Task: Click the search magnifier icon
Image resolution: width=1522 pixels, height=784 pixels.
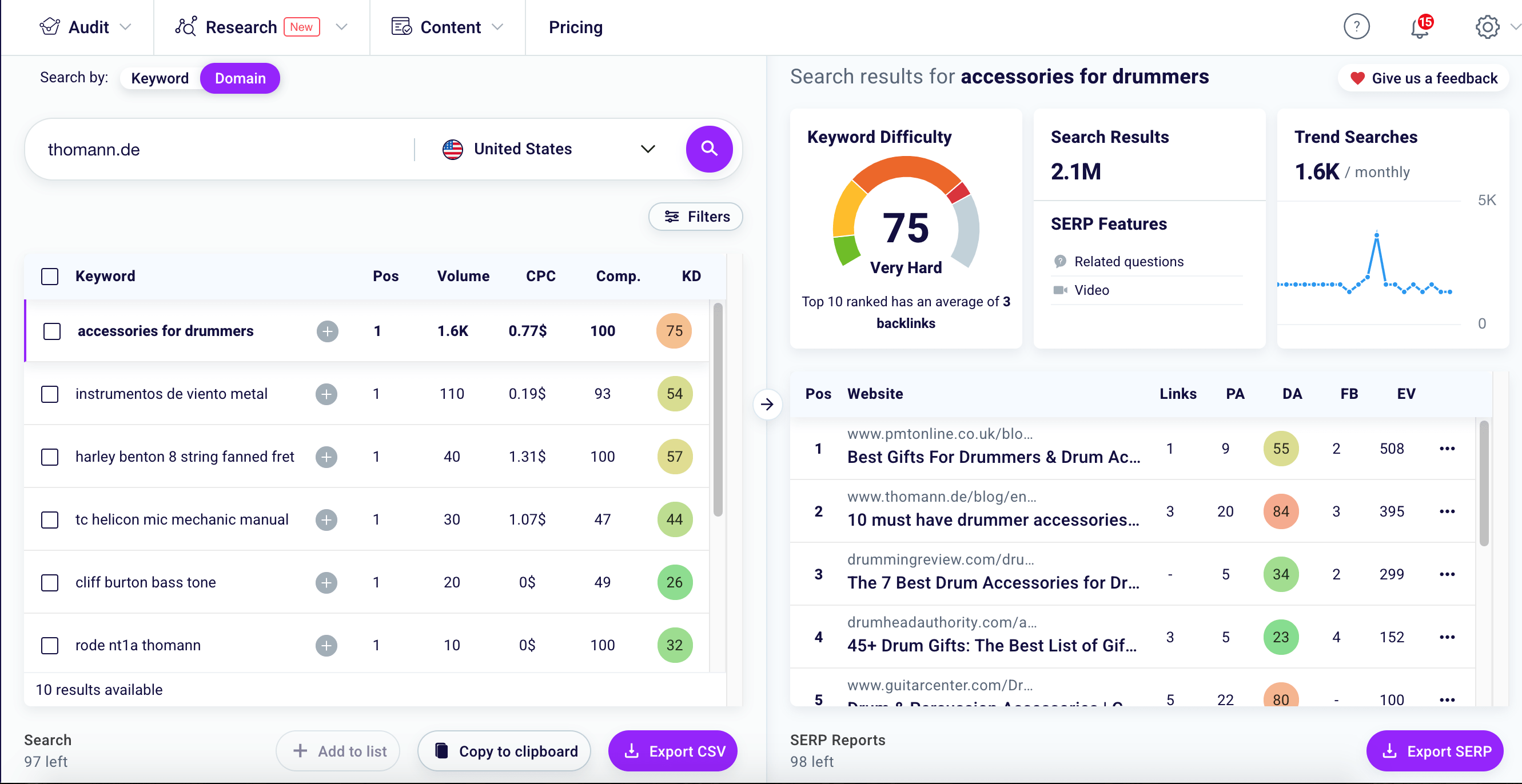Action: pos(709,149)
